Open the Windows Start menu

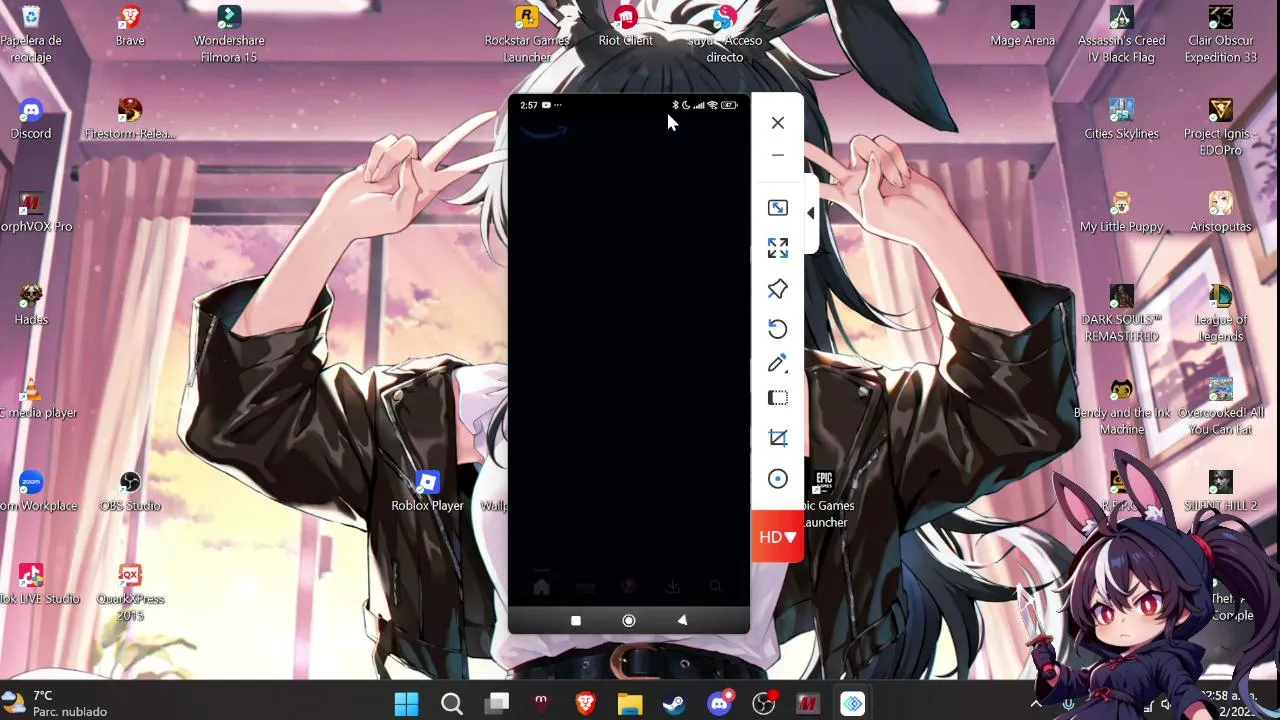click(x=406, y=704)
